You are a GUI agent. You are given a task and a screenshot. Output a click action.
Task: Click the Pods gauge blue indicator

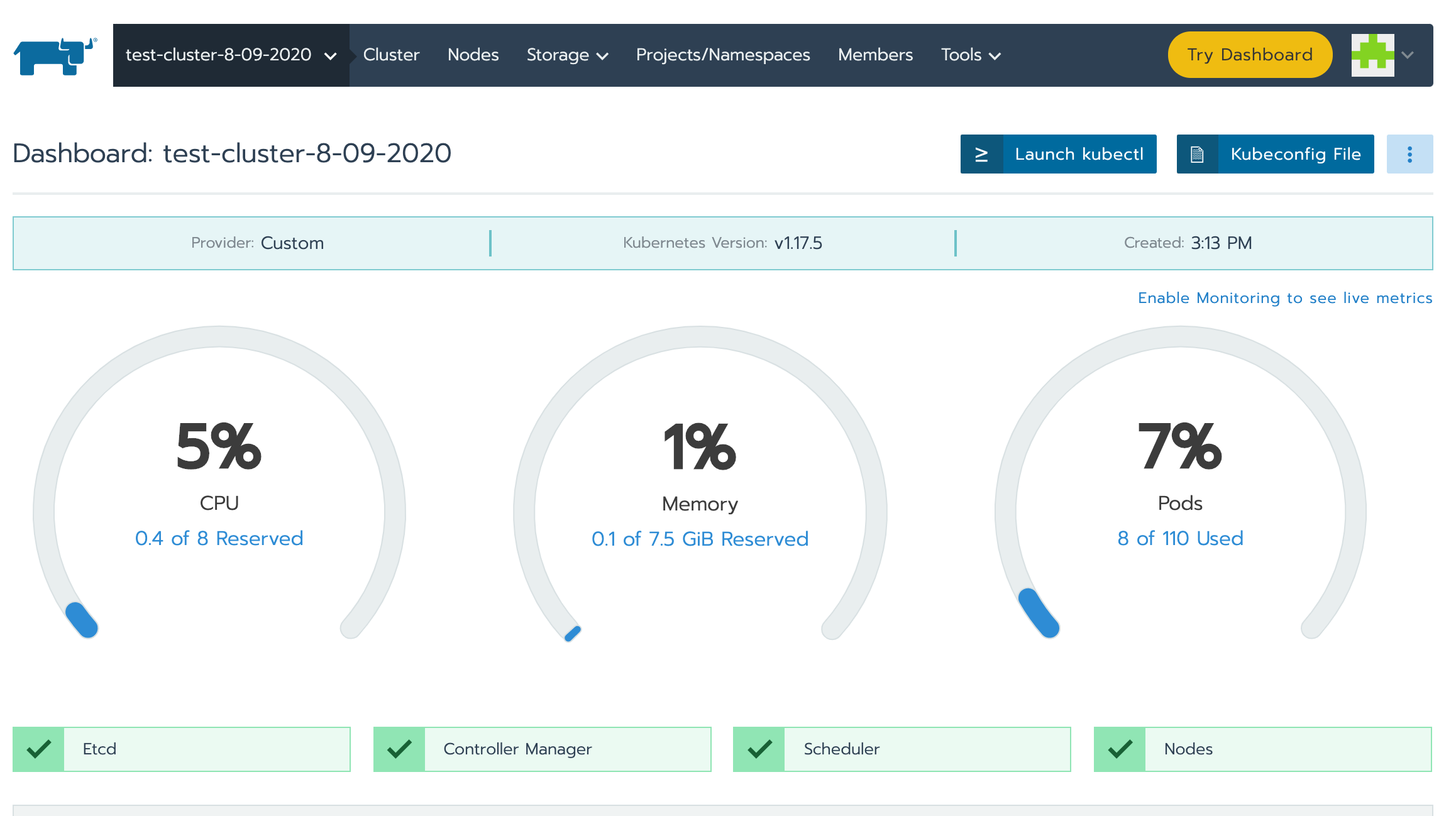1039,613
